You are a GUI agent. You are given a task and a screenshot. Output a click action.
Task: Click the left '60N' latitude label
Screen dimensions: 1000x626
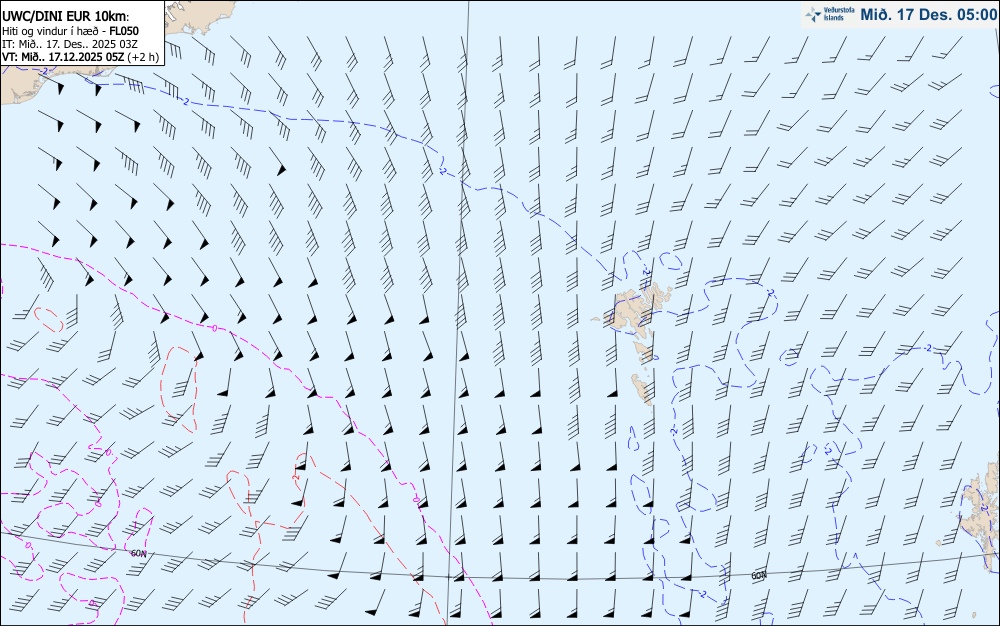[x=138, y=553]
